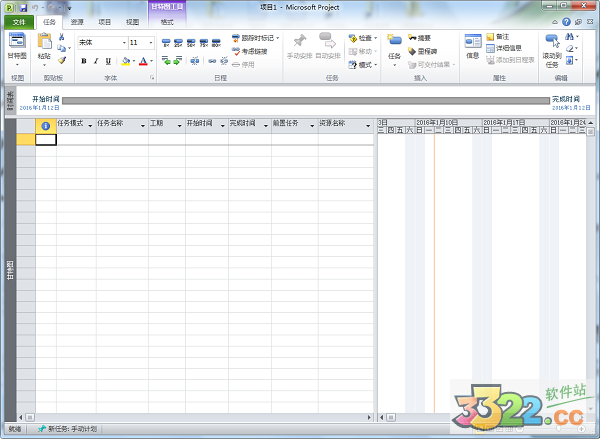Click the Scroll to Task (滚动到任务) icon

[x=552, y=42]
